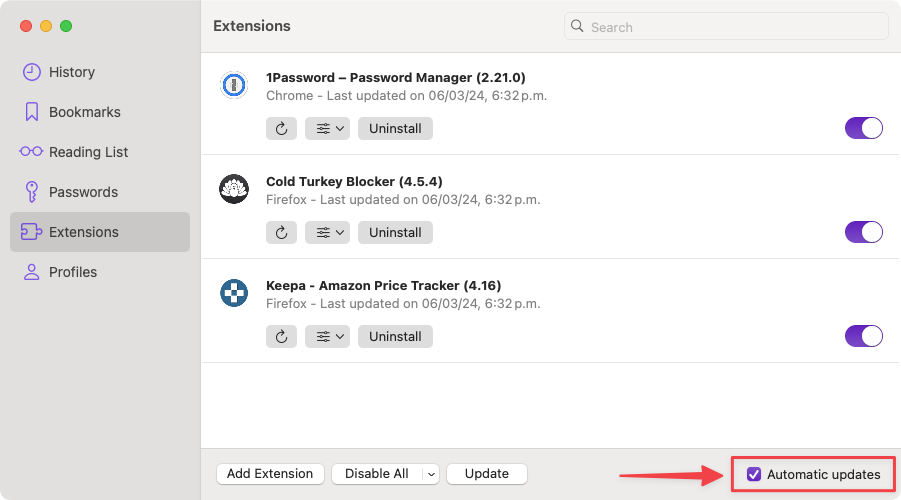Image resolution: width=901 pixels, height=500 pixels.
Task: Open Passwords in the sidebar
Action: click(x=100, y=192)
